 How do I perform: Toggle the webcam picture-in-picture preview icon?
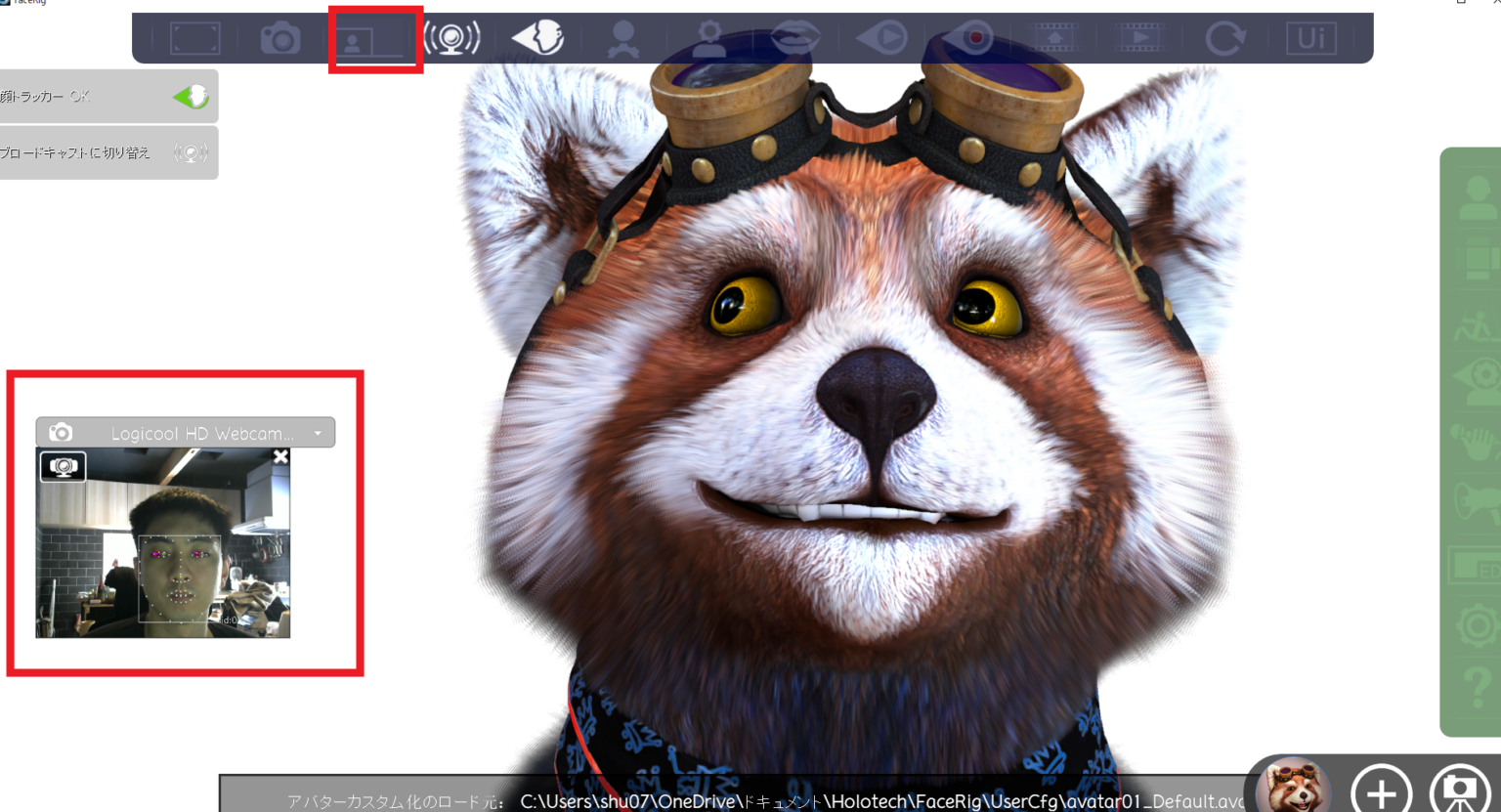pyautogui.click(x=369, y=40)
